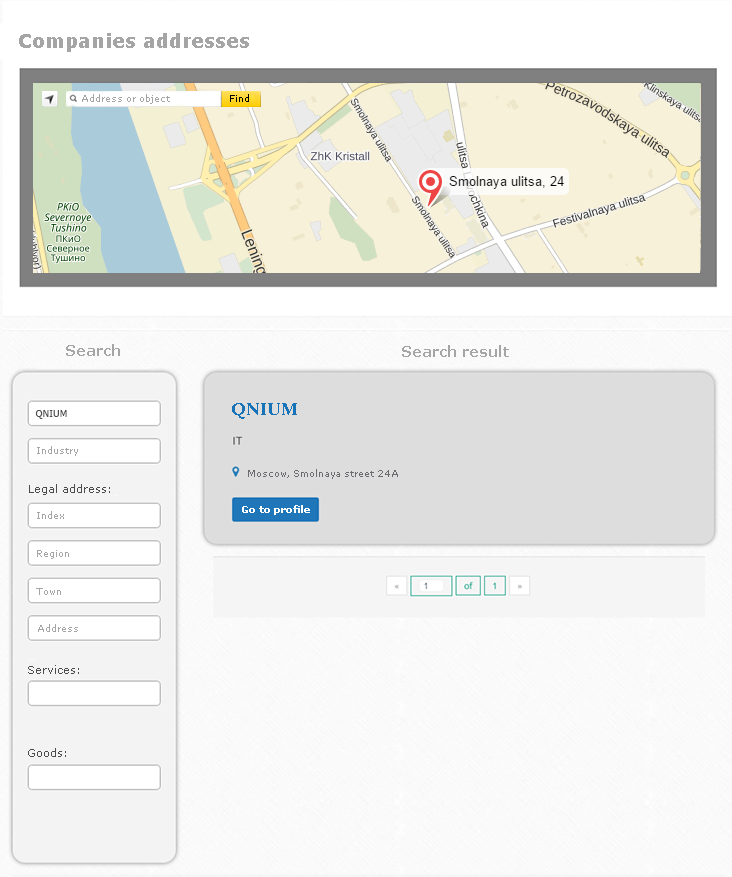
Task: Click the yellow Find button
Action: [240, 99]
